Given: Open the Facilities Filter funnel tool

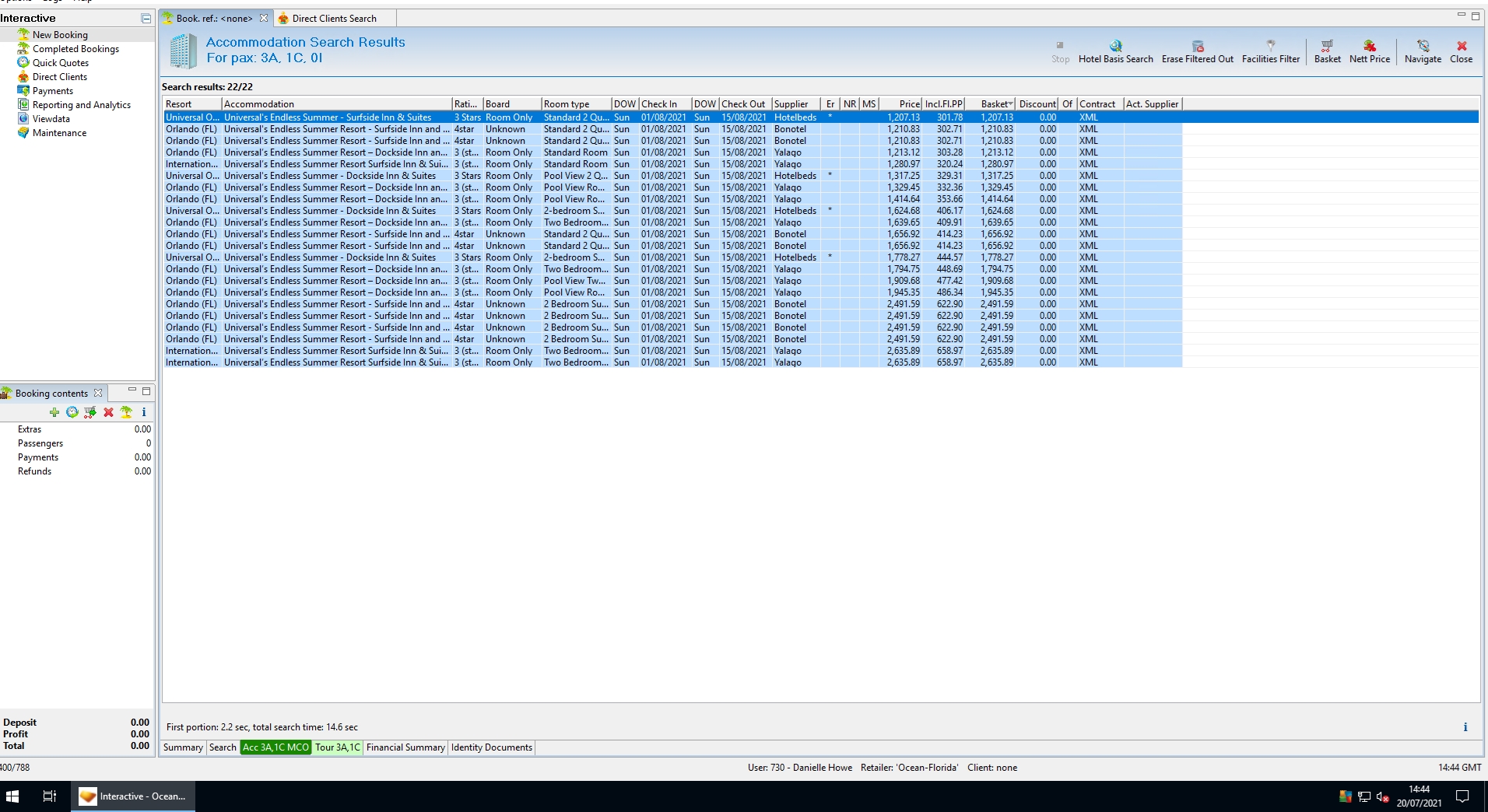Looking at the screenshot, I should pyautogui.click(x=1270, y=51).
